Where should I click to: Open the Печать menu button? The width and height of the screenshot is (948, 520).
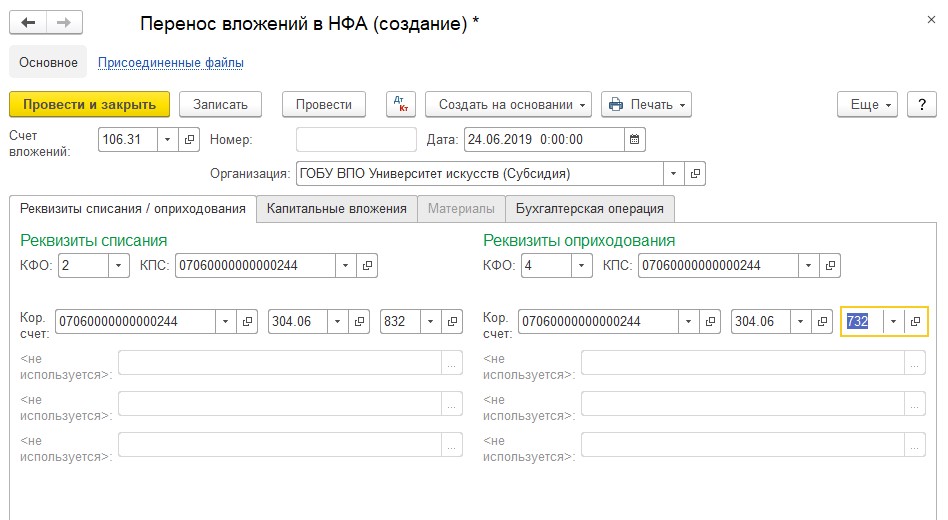[646, 105]
